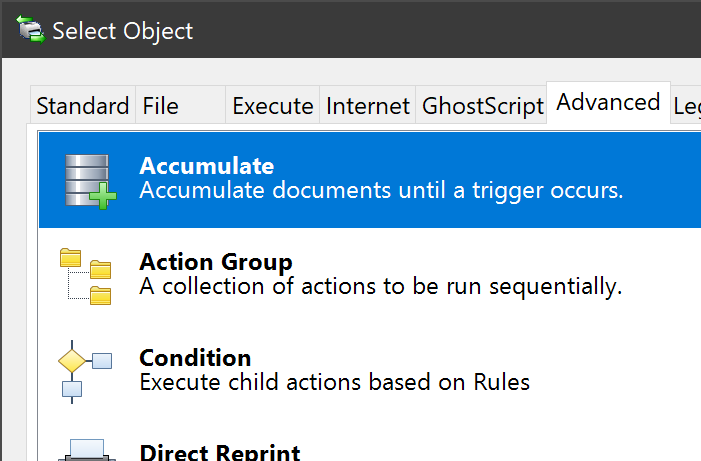Click 'Accumulate documents until a trigger occurs' description
Image resolution: width=701 pixels, height=461 pixels.
pyautogui.click(x=381, y=190)
